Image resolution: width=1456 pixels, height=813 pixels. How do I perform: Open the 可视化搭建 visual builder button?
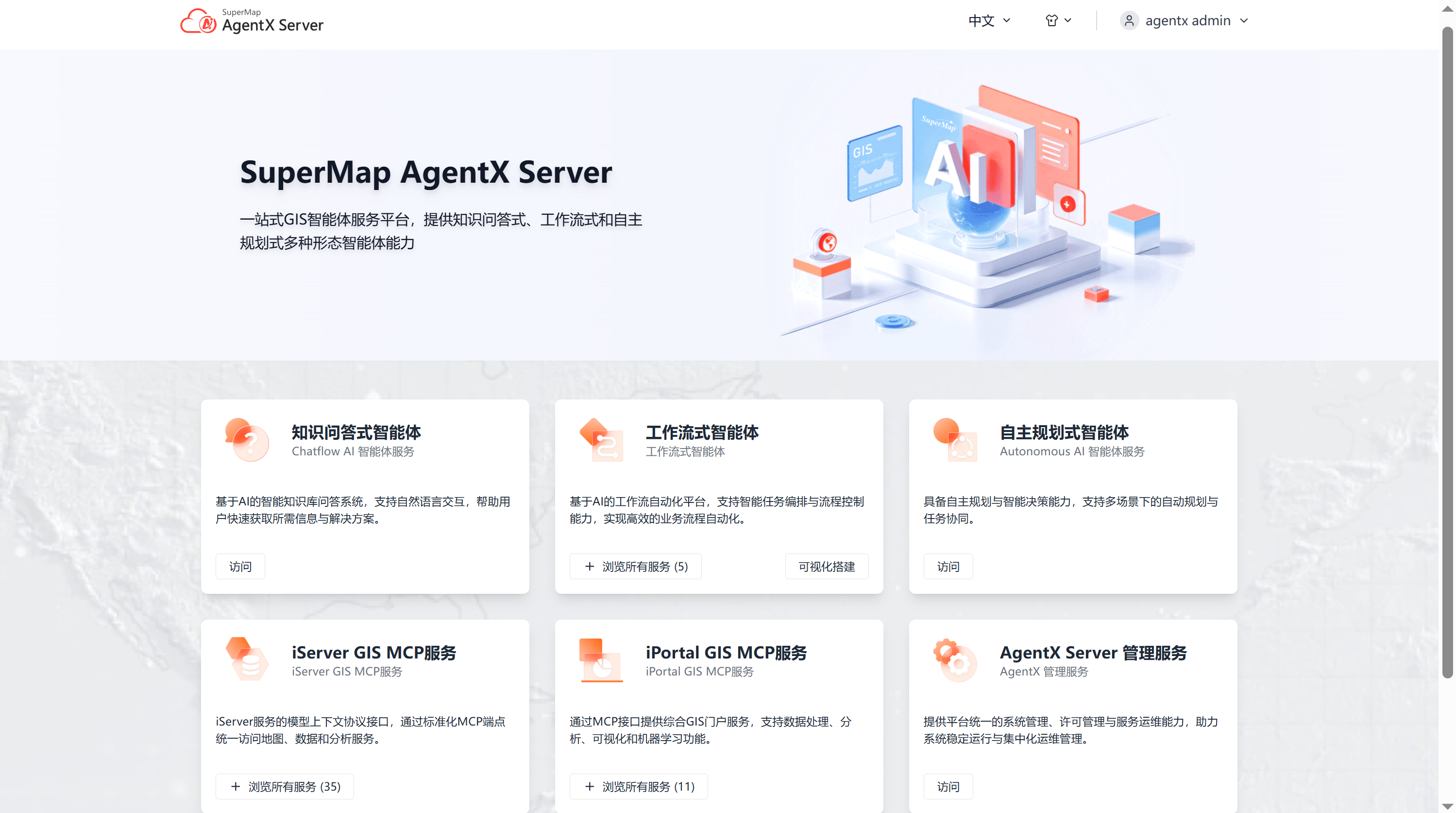click(827, 567)
